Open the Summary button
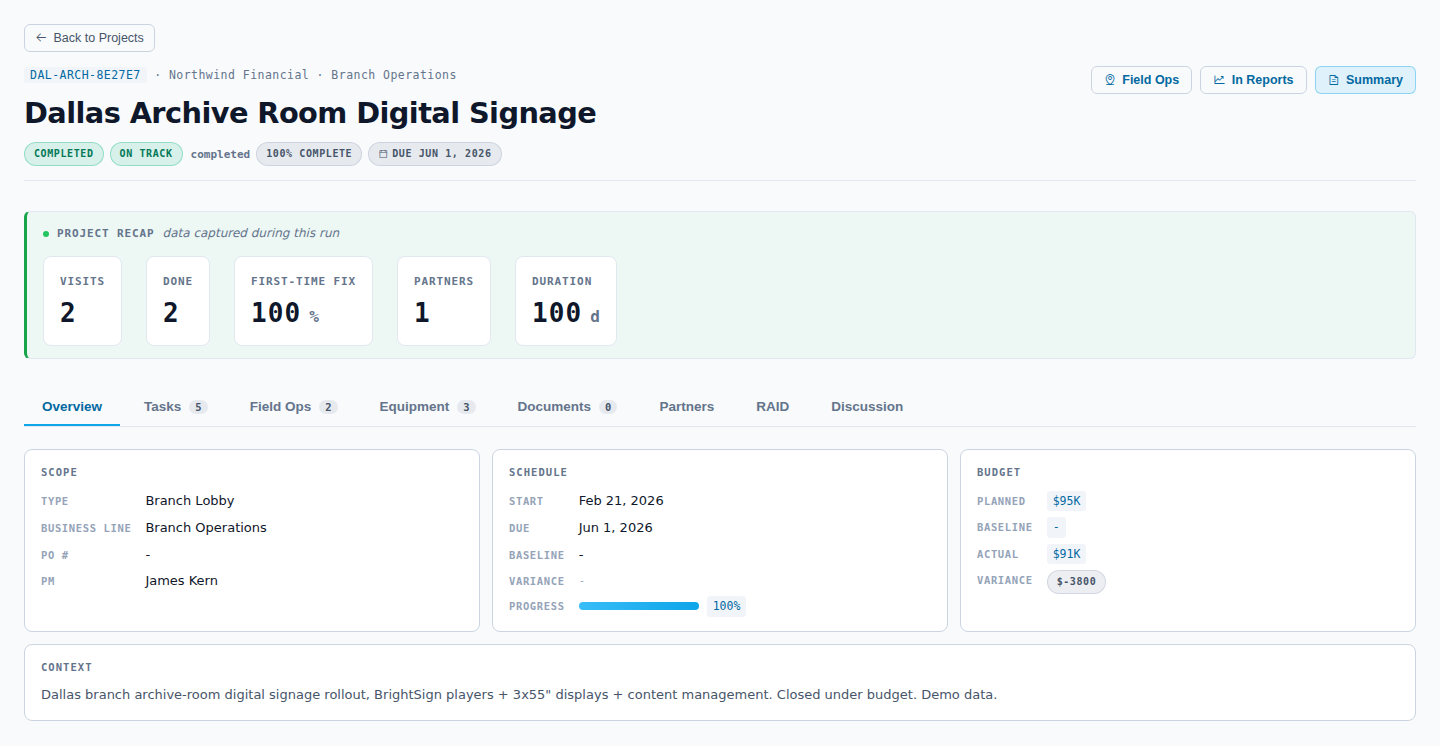 point(1365,80)
